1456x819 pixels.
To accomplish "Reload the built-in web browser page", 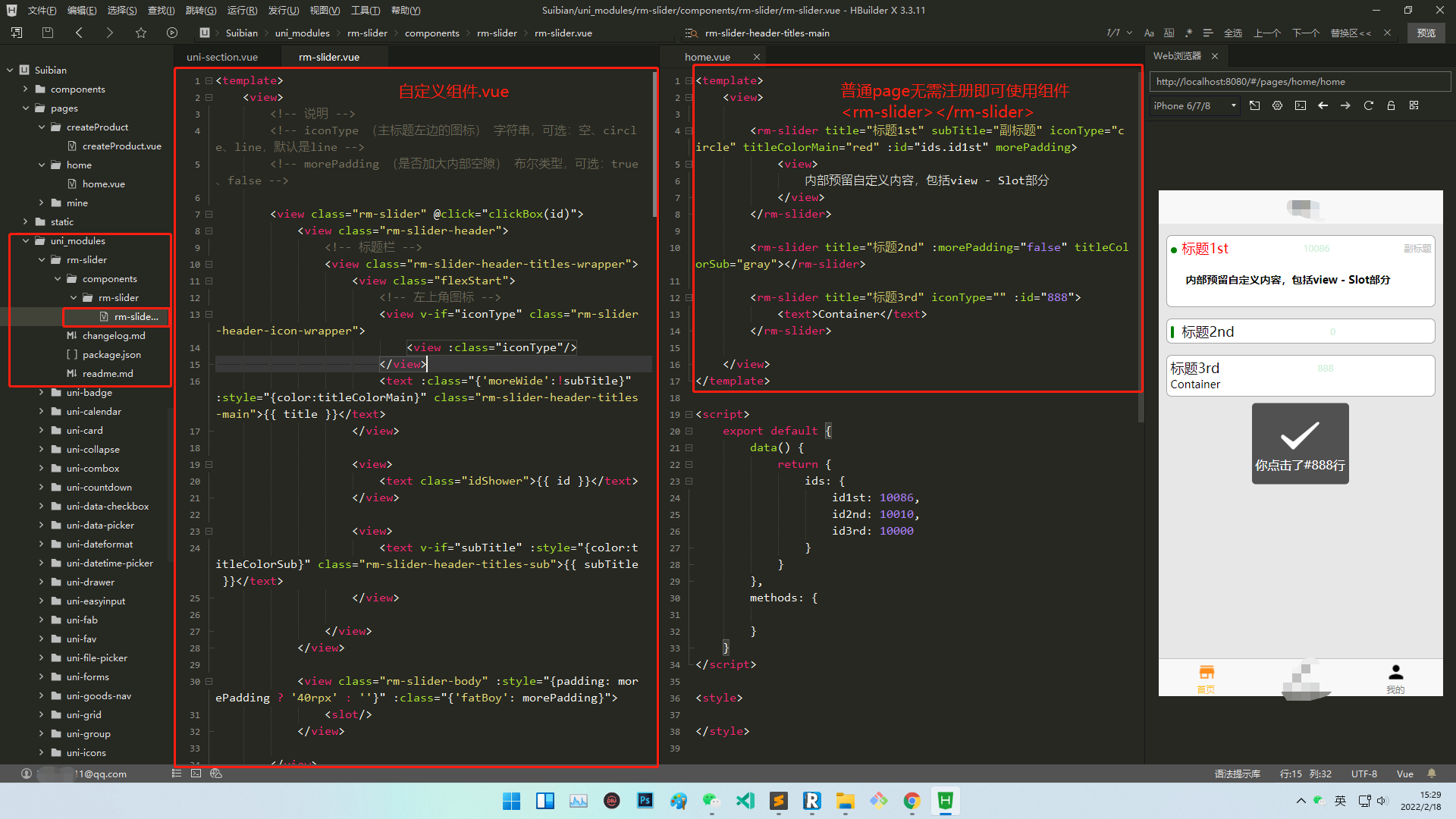I will click(x=1369, y=105).
